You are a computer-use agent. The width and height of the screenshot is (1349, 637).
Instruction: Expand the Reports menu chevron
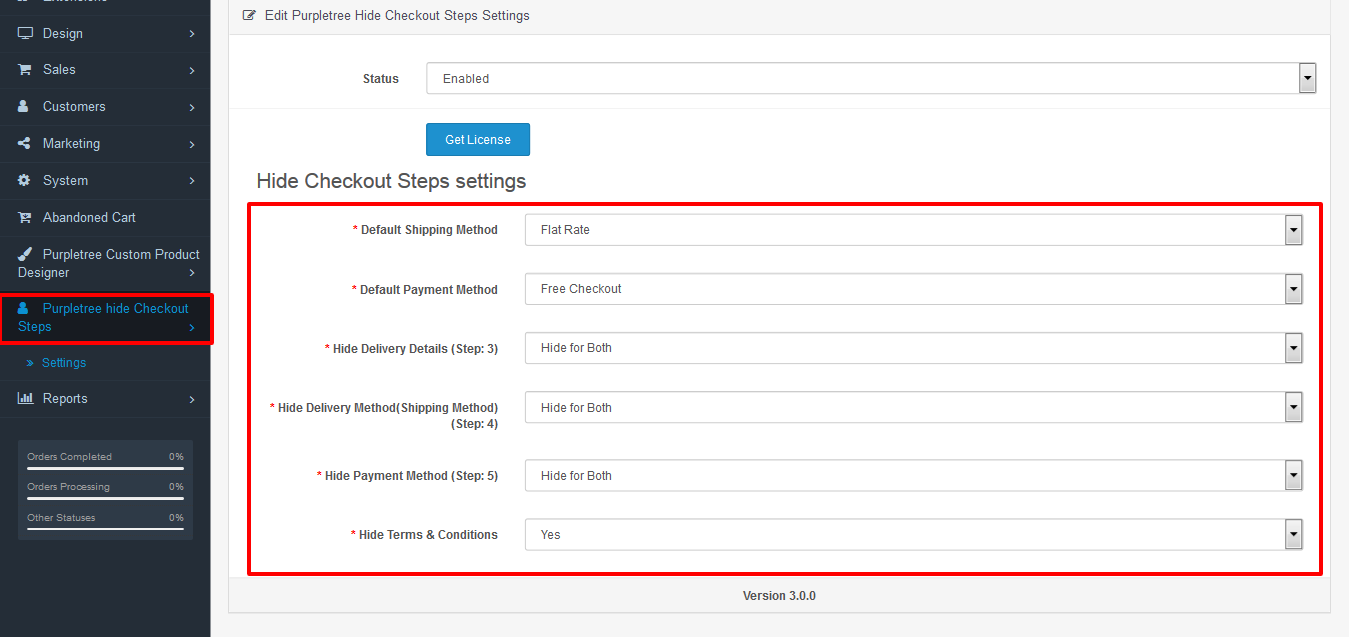pyautogui.click(x=191, y=399)
